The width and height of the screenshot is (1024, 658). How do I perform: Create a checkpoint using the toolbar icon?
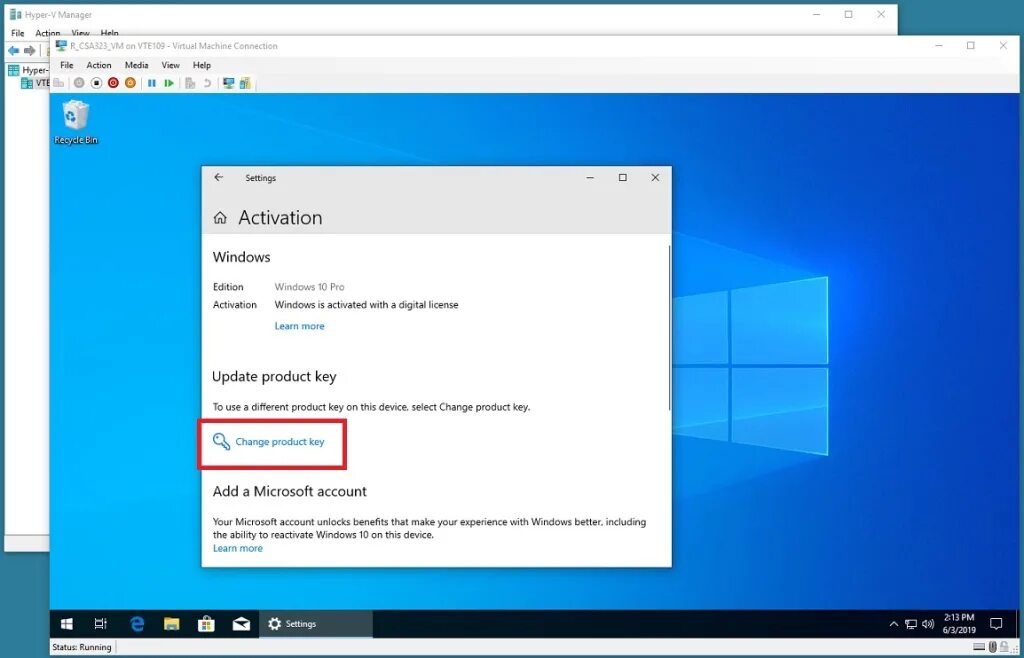pos(190,83)
